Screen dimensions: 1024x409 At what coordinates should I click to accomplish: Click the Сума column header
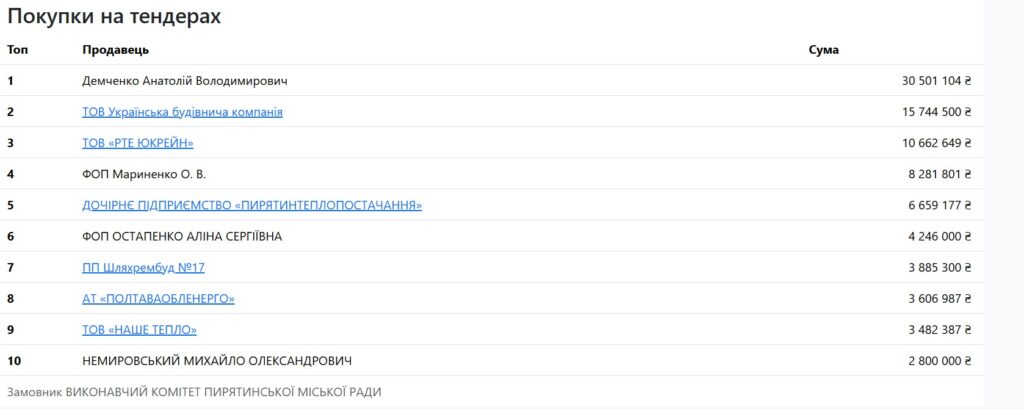823,50
